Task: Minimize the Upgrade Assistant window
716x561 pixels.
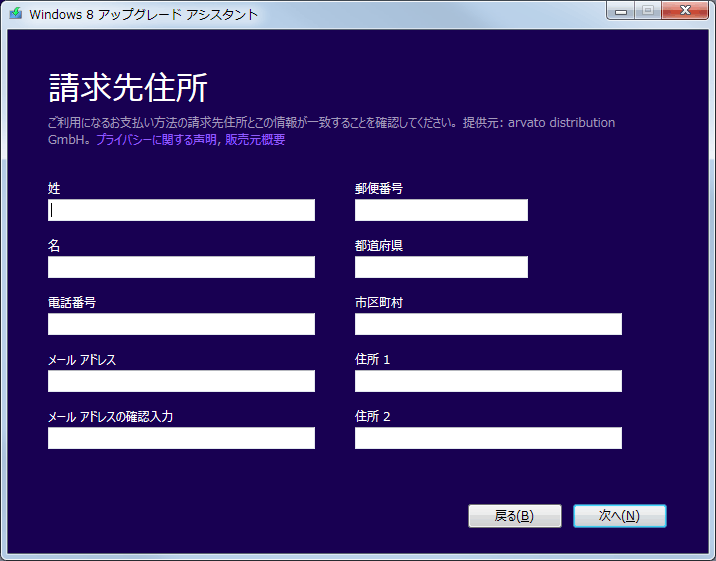Action: coord(621,11)
